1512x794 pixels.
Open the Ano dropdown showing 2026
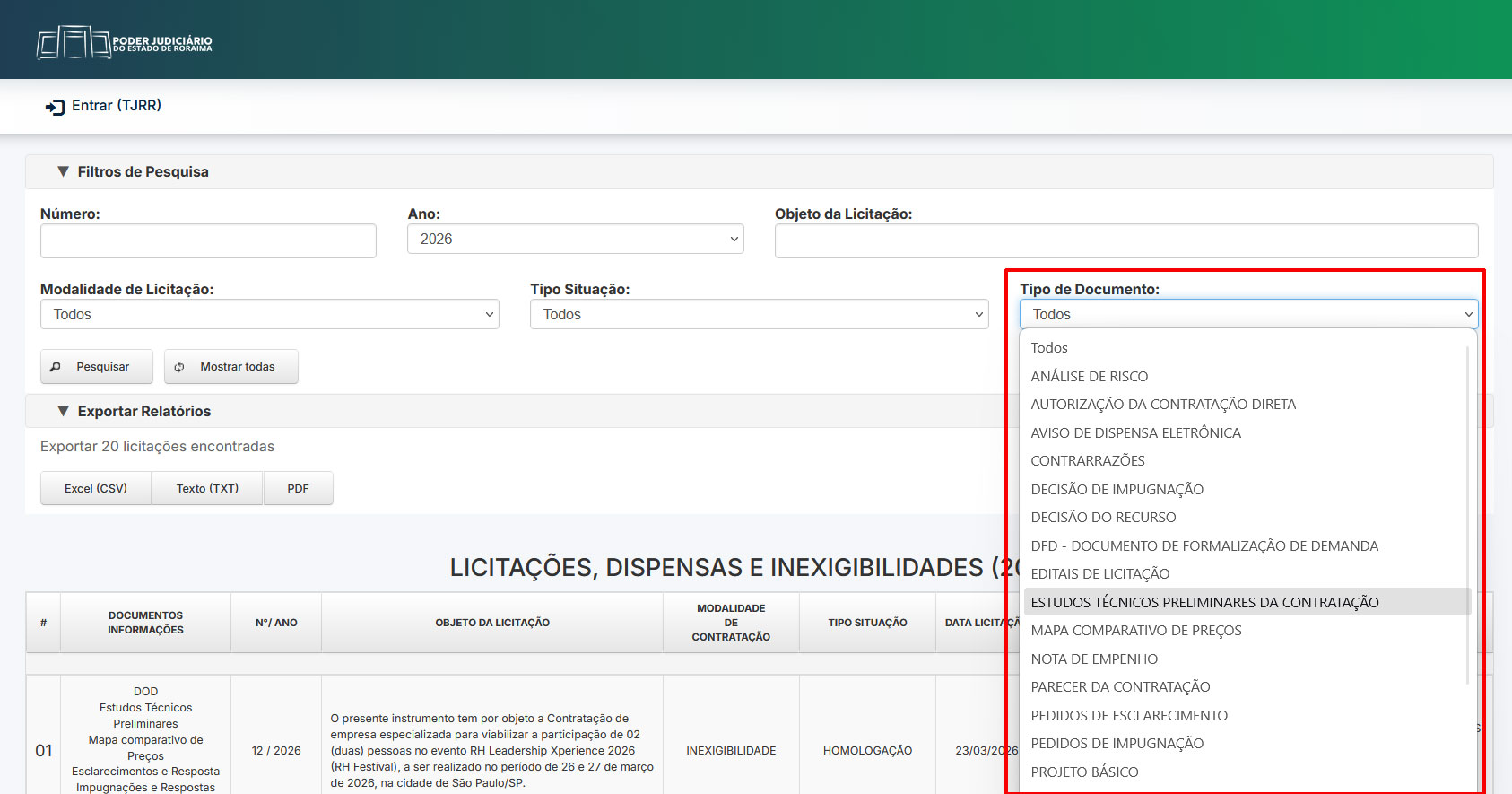[575, 239]
